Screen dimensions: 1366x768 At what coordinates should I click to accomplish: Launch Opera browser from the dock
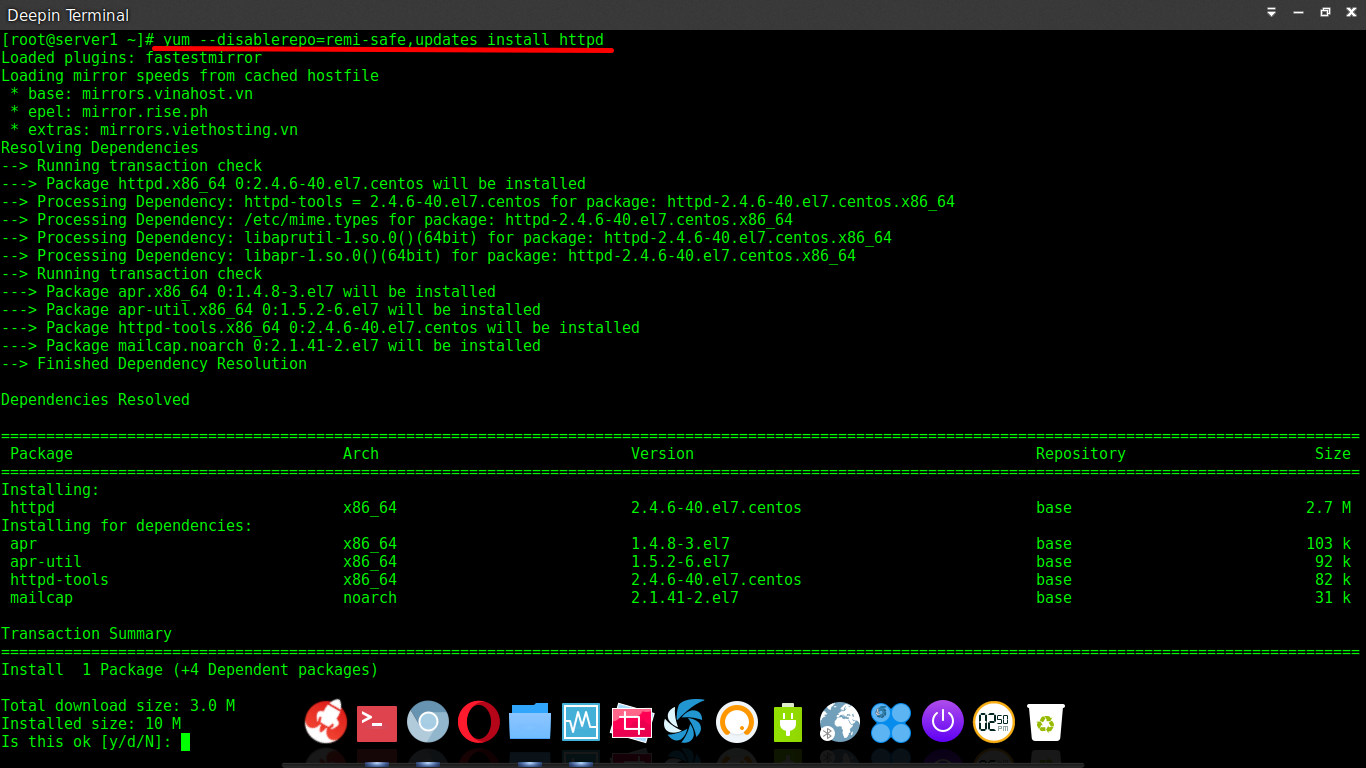(479, 721)
